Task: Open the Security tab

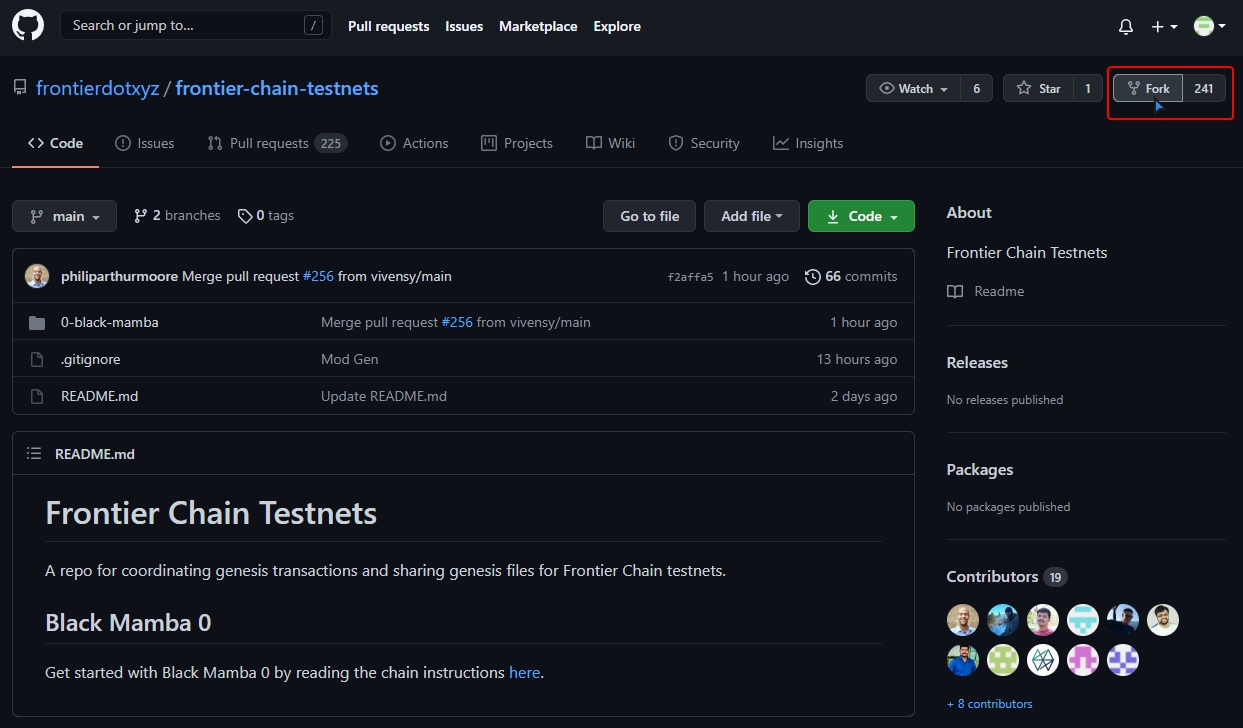Action: click(704, 143)
